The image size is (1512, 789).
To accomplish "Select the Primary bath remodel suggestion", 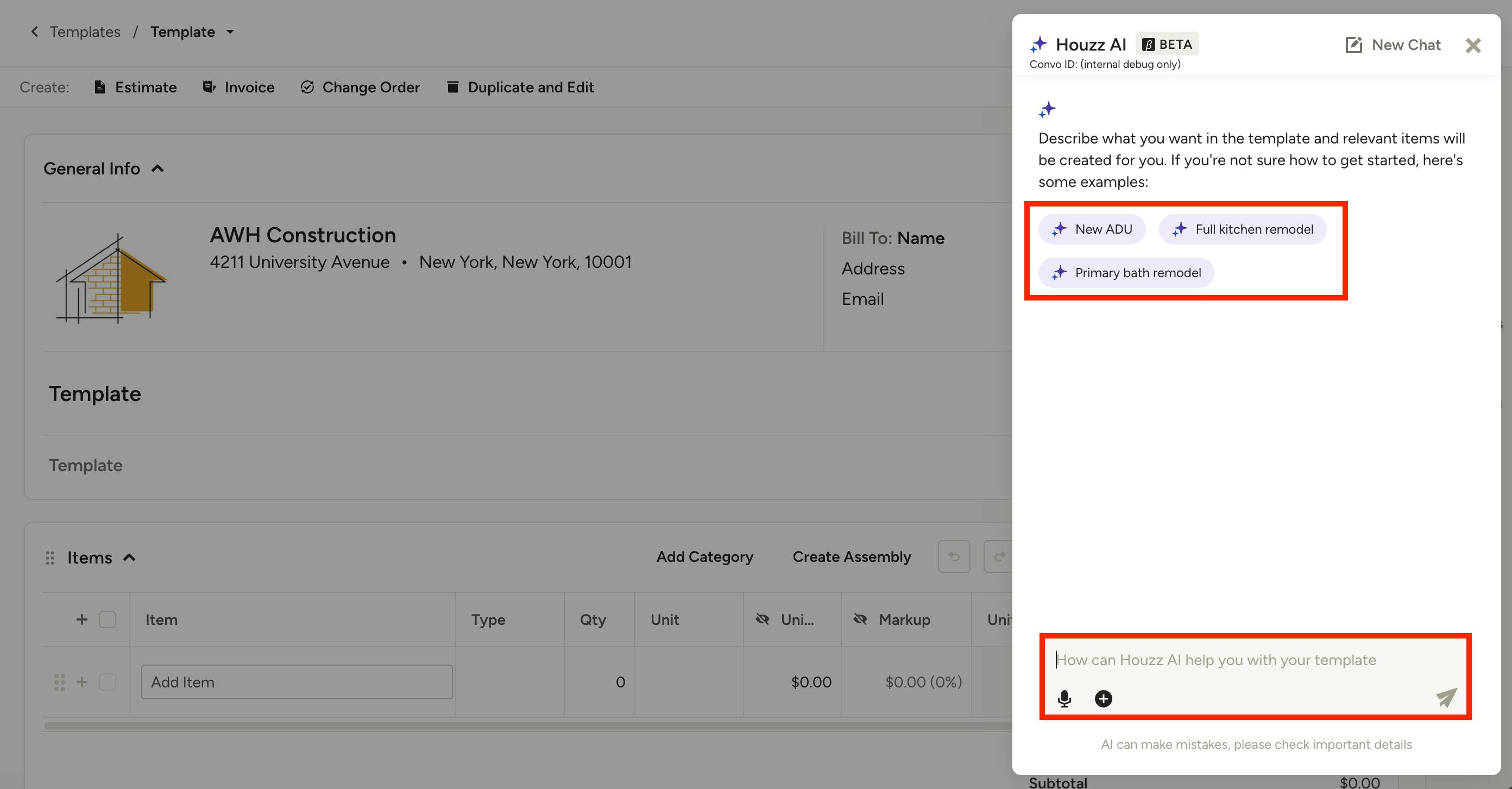I will [1126, 272].
